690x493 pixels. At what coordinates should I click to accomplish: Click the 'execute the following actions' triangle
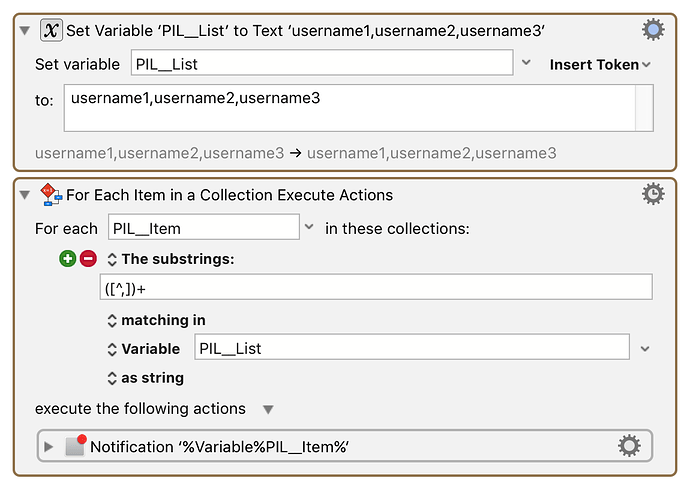click(x=268, y=410)
